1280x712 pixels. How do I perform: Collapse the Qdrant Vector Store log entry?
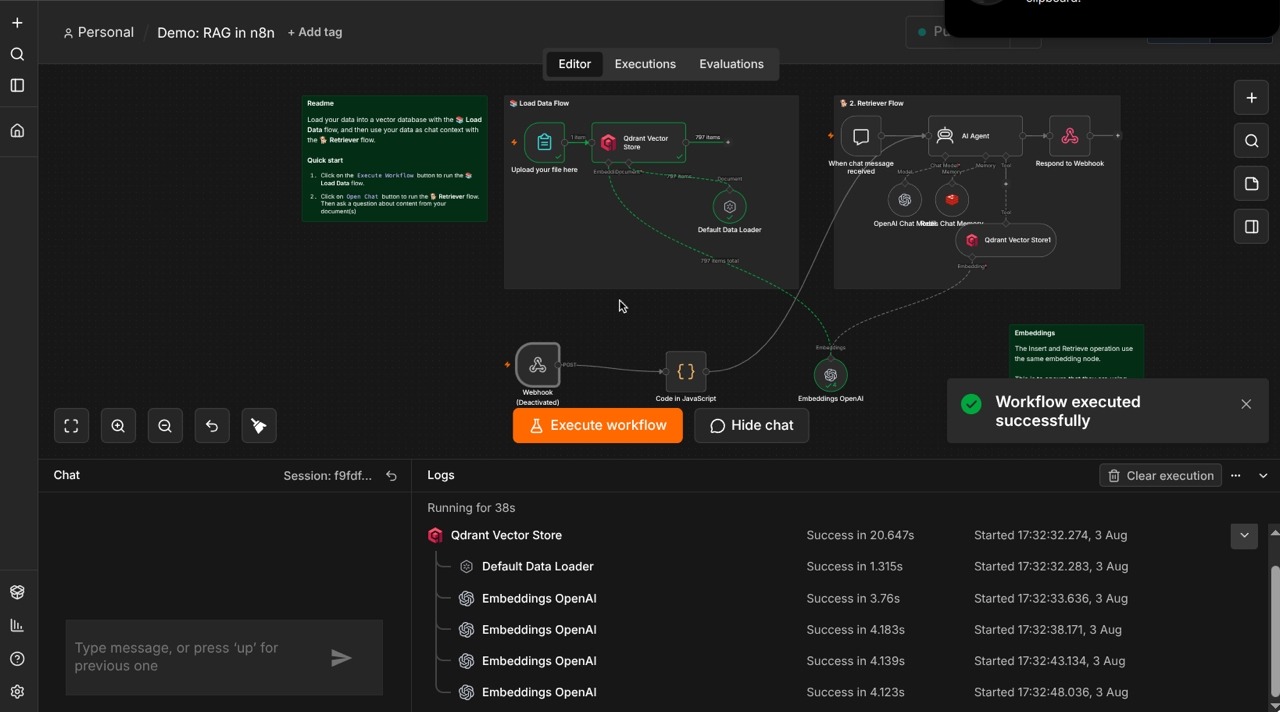(1244, 535)
